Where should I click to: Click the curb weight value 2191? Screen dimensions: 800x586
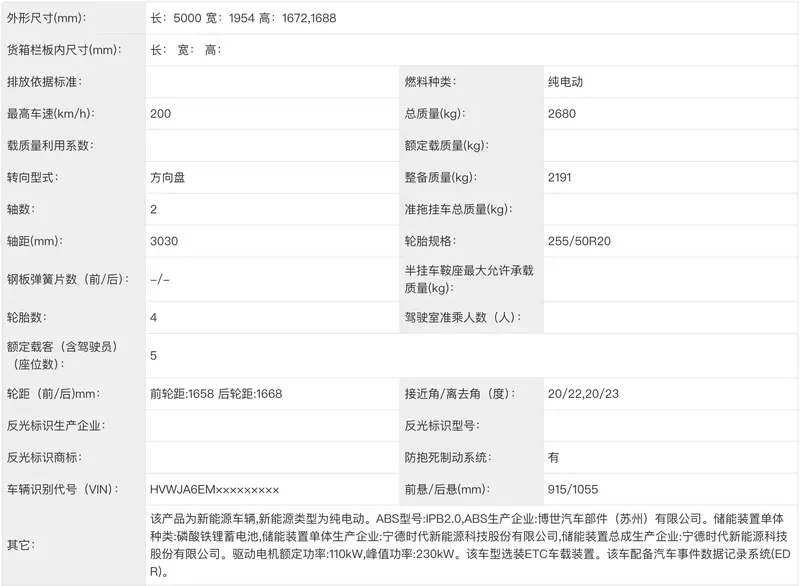pos(562,177)
